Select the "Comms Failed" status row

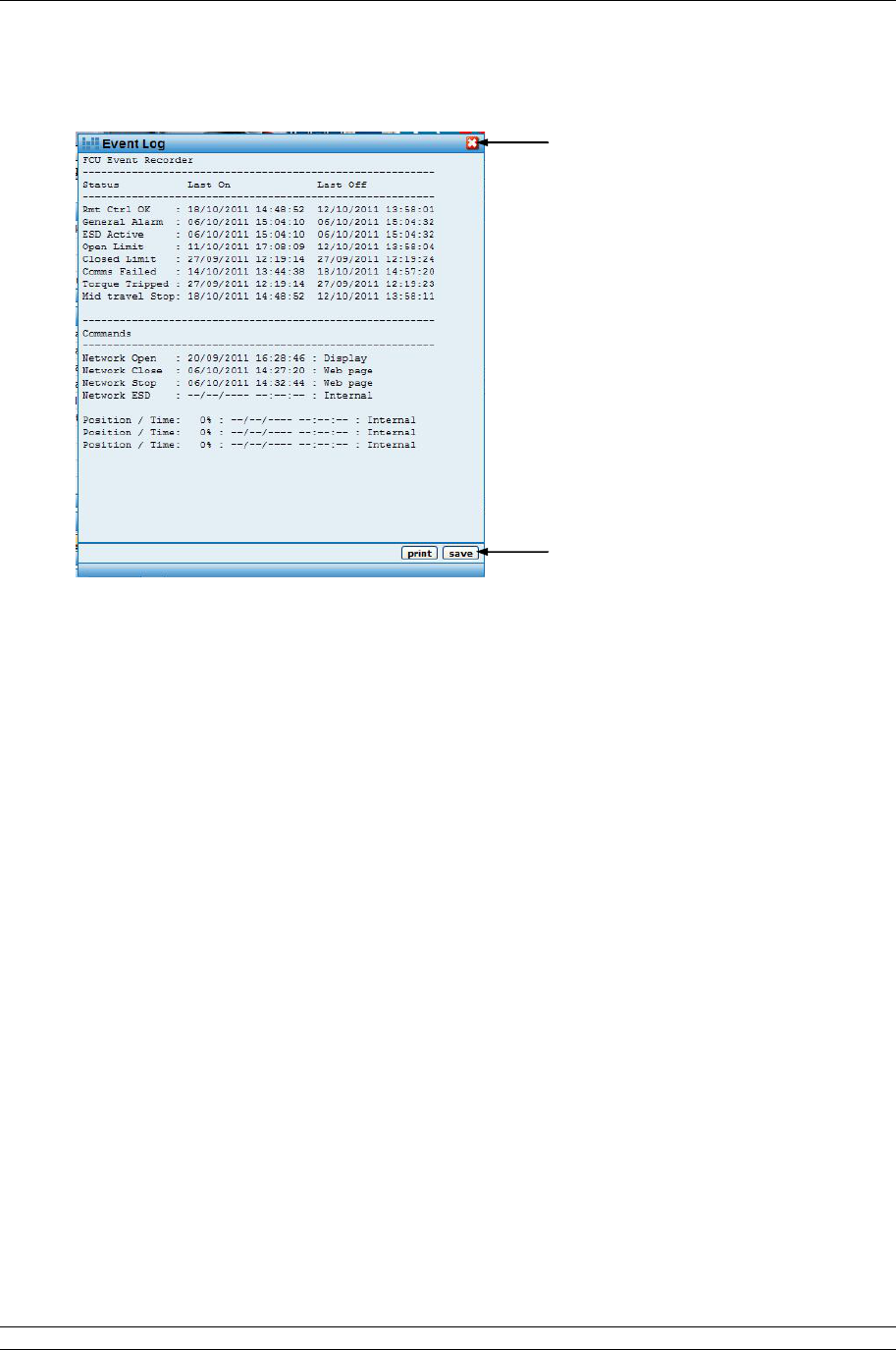click(258, 271)
